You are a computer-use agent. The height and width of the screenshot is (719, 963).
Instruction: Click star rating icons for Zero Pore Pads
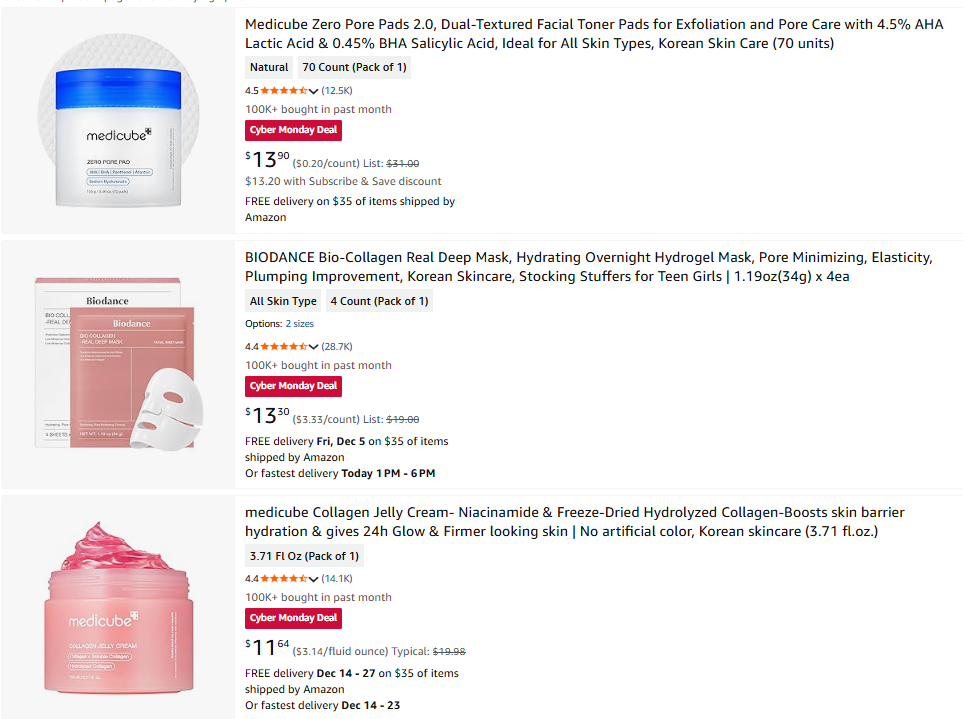pos(284,91)
